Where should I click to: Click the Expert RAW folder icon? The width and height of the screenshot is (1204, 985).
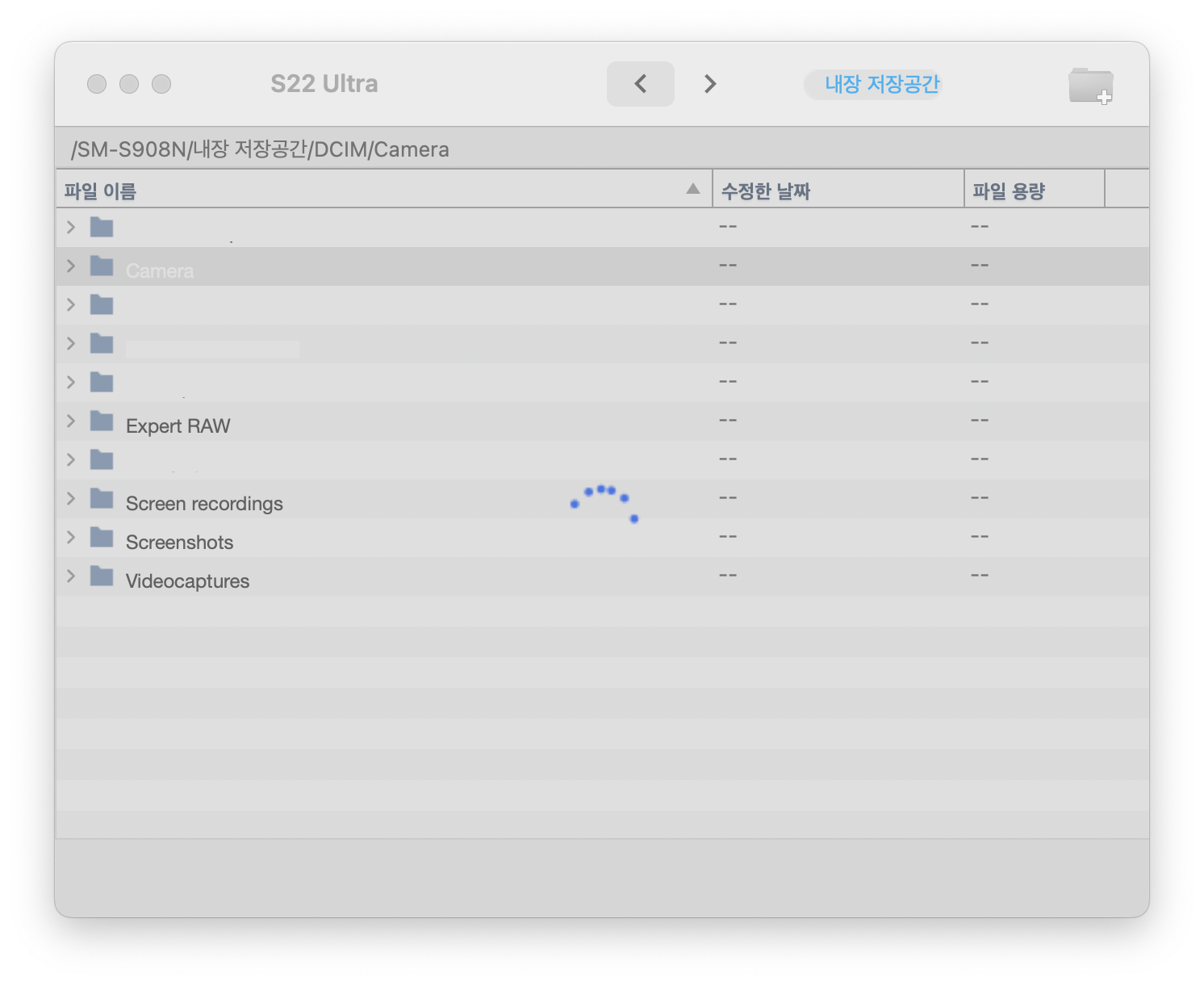[x=102, y=421]
